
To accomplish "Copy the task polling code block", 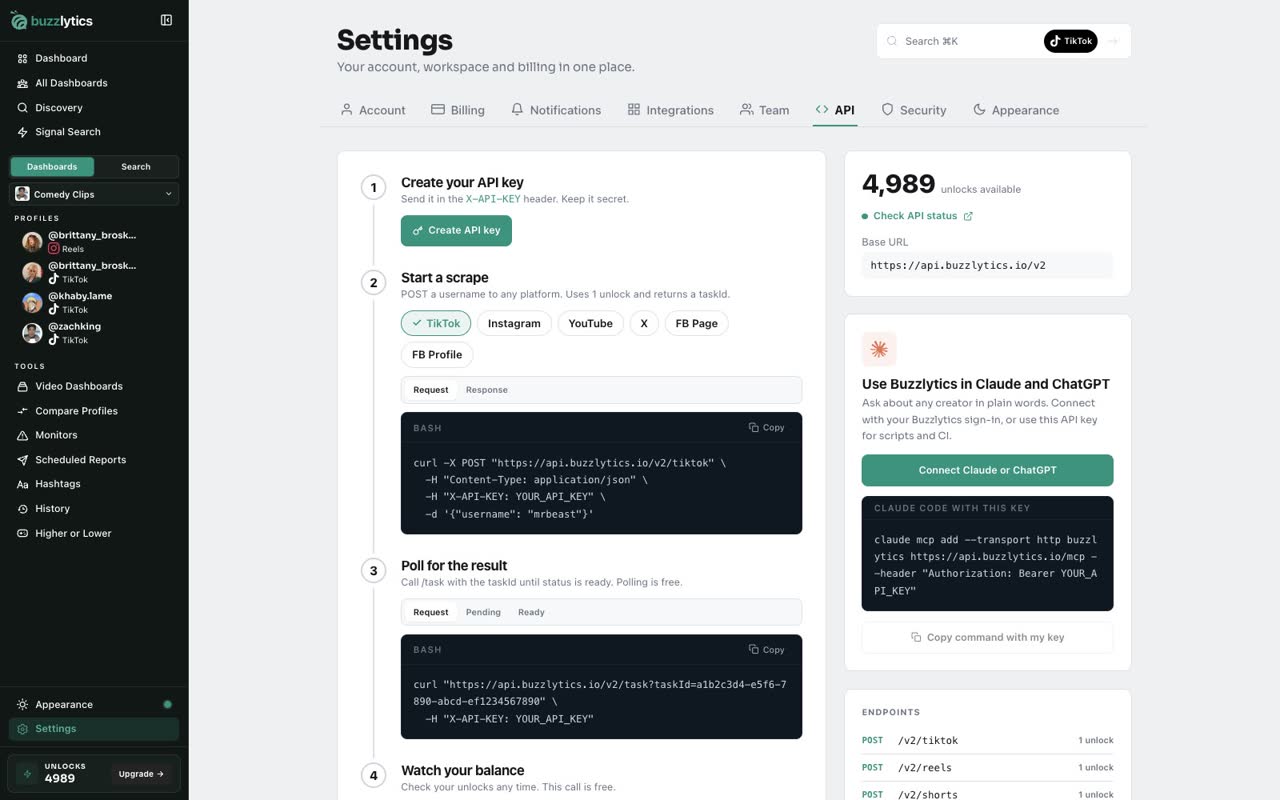I will coord(767,649).
